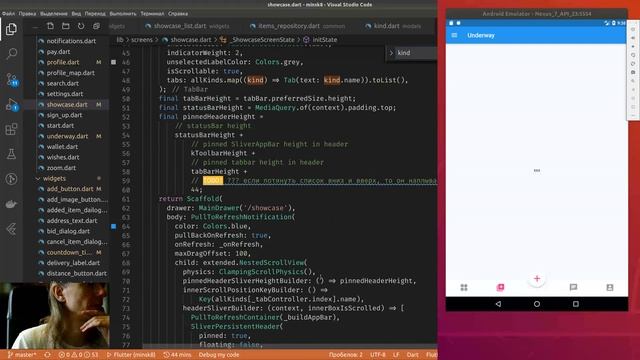Image resolution: width=640 pixels, height=360 pixels.
Task: Tap Android recent apps square button
Action: click(x=576, y=304)
